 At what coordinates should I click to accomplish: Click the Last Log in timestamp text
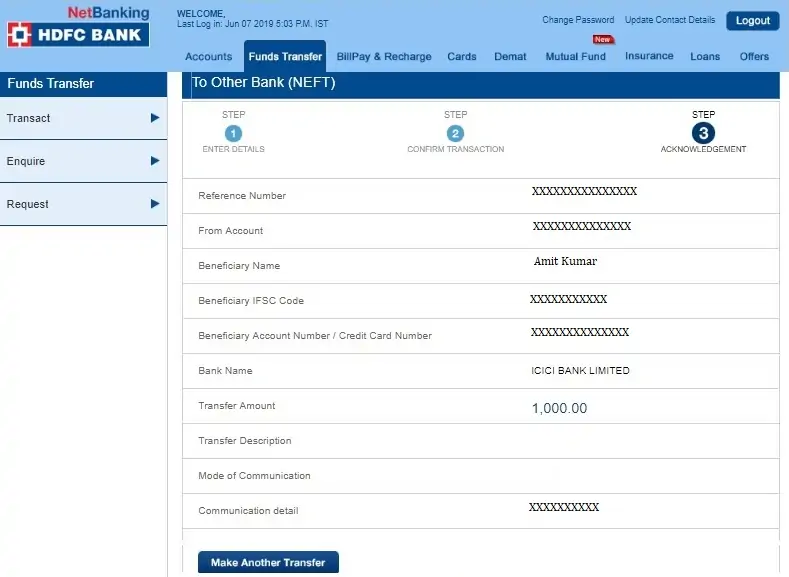pos(252,24)
